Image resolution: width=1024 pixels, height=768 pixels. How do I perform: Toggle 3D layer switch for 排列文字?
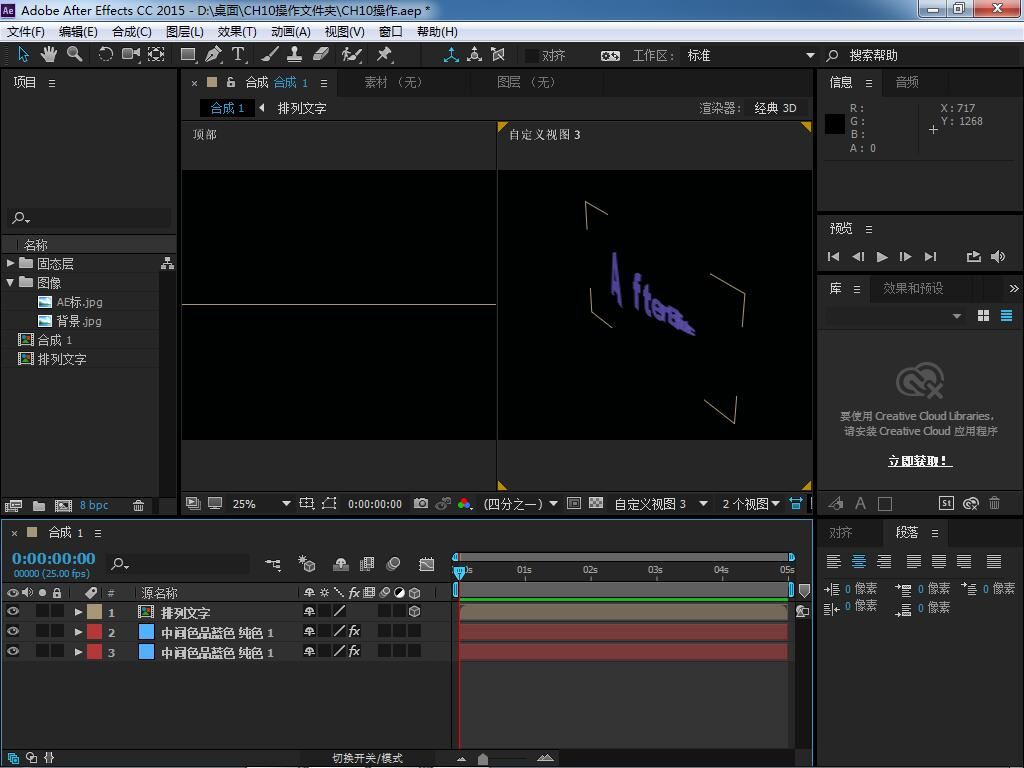click(x=414, y=611)
